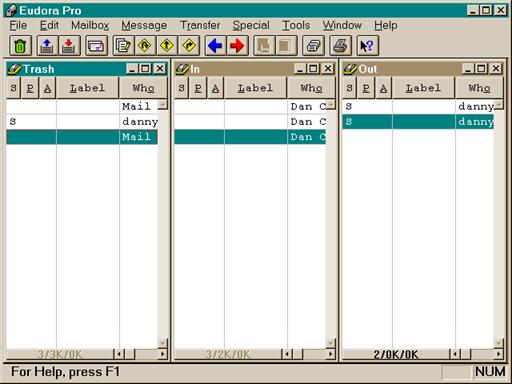The width and height of the screenshot is (512, 384).
Task: Select first Dan C message in In
Action: [250, 107]
